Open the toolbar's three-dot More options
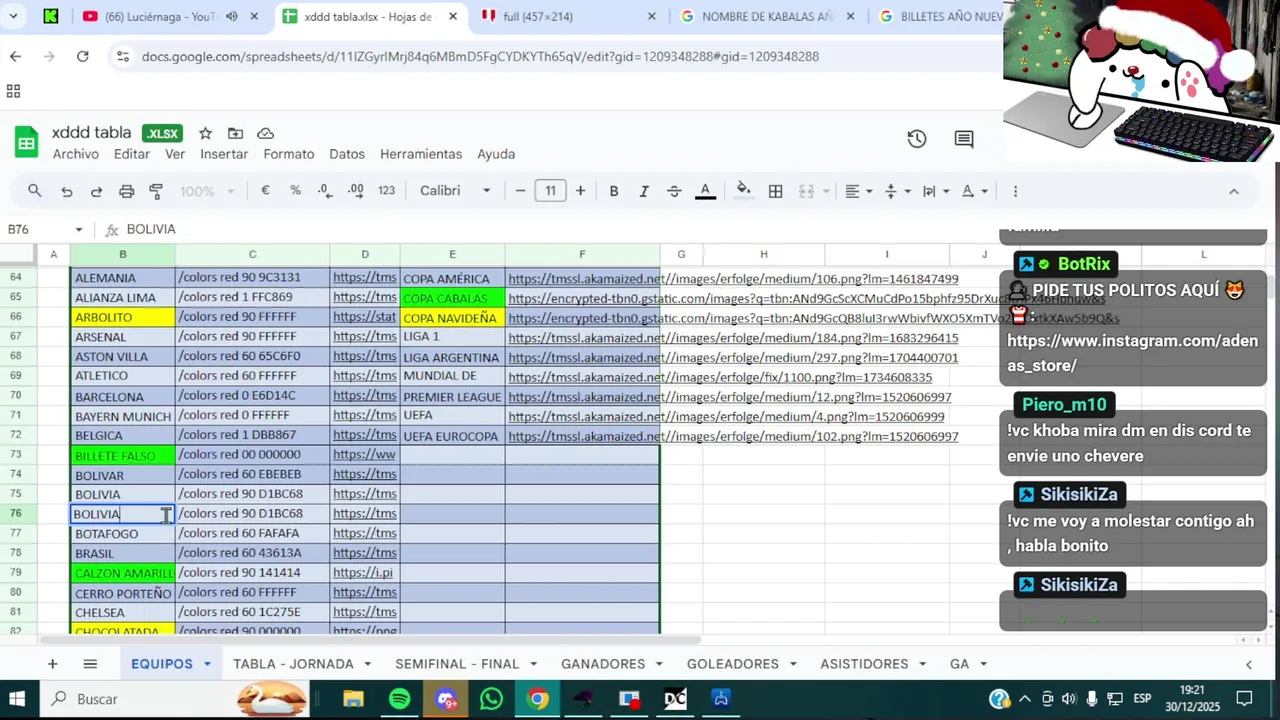The image size is (1280, 720). tap(1015, 191)
